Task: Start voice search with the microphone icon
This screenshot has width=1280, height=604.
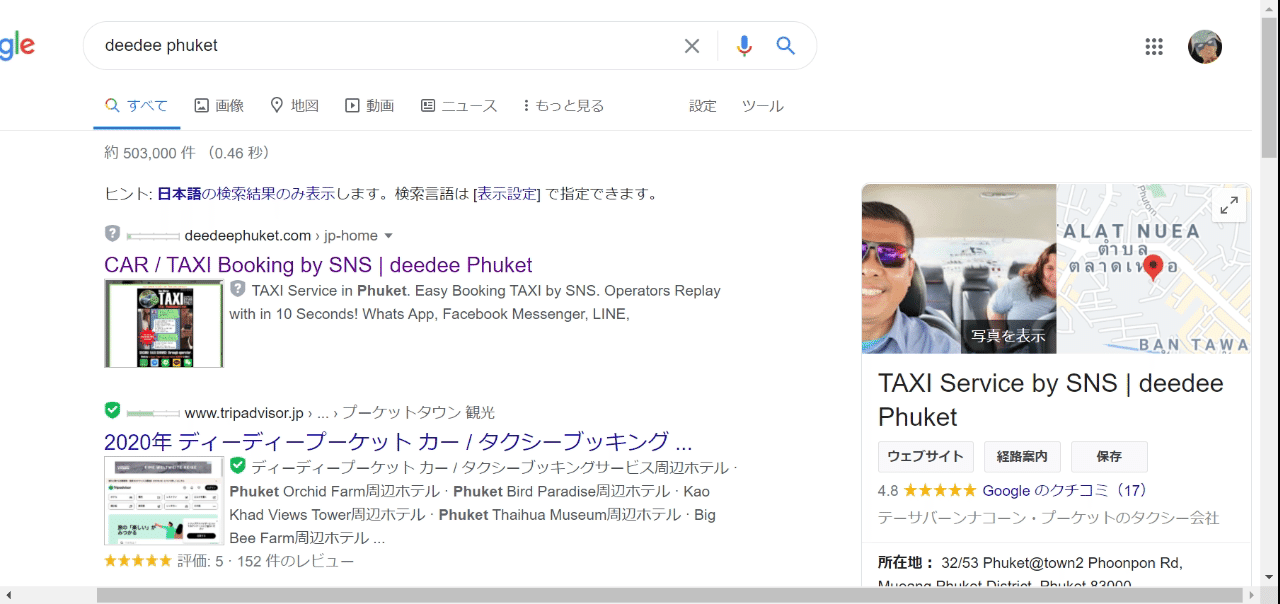Action: [743, 46]
